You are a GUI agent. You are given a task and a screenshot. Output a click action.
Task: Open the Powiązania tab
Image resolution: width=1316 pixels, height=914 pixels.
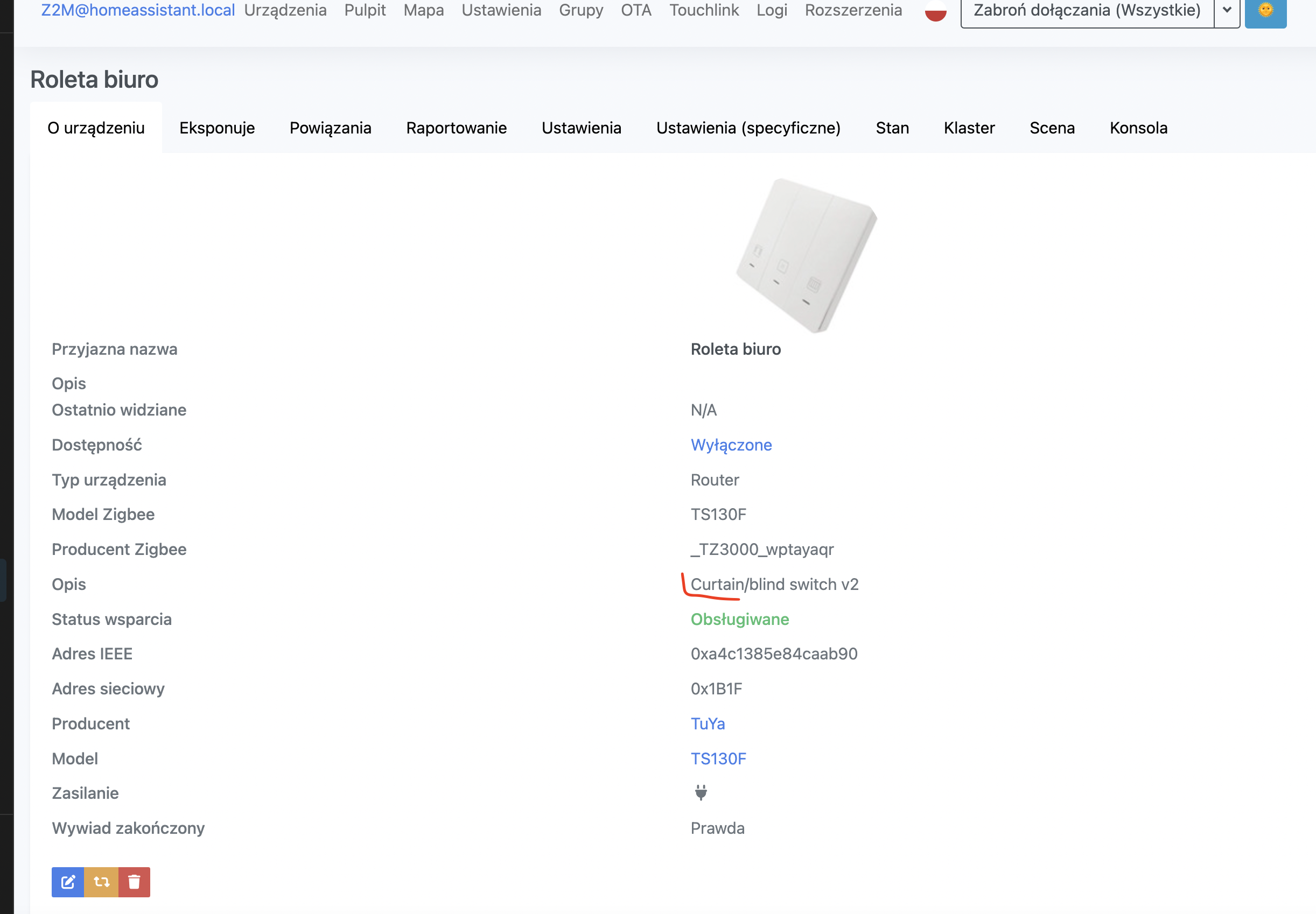tap(330, 128)
